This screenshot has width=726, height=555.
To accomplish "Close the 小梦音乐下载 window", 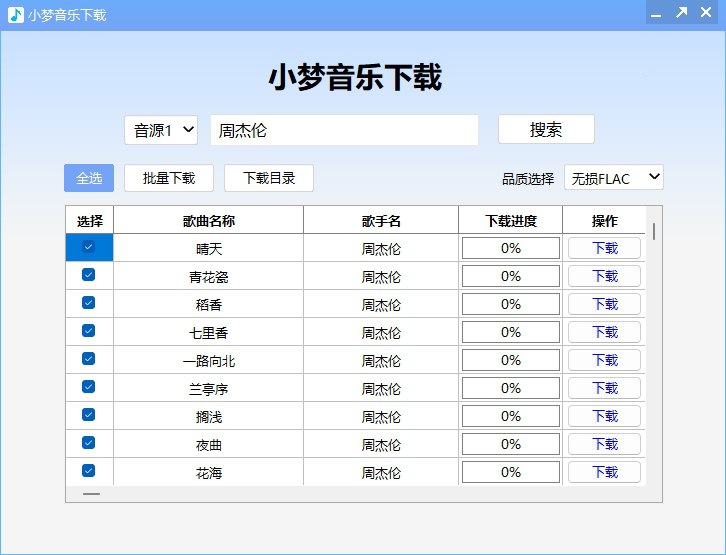I will [x=707, y=13].
